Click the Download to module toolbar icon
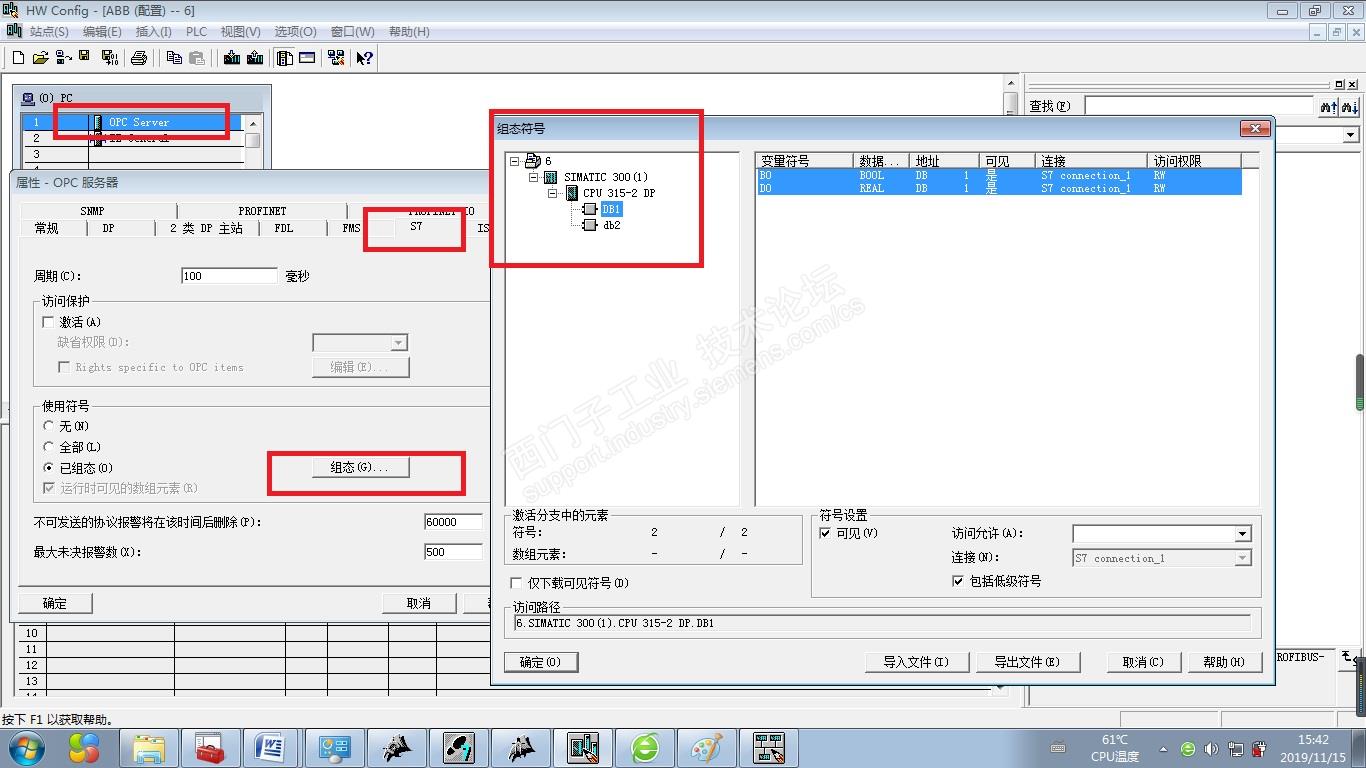The width and height of the screenshot is (1366, 768). tap(232, 58)
